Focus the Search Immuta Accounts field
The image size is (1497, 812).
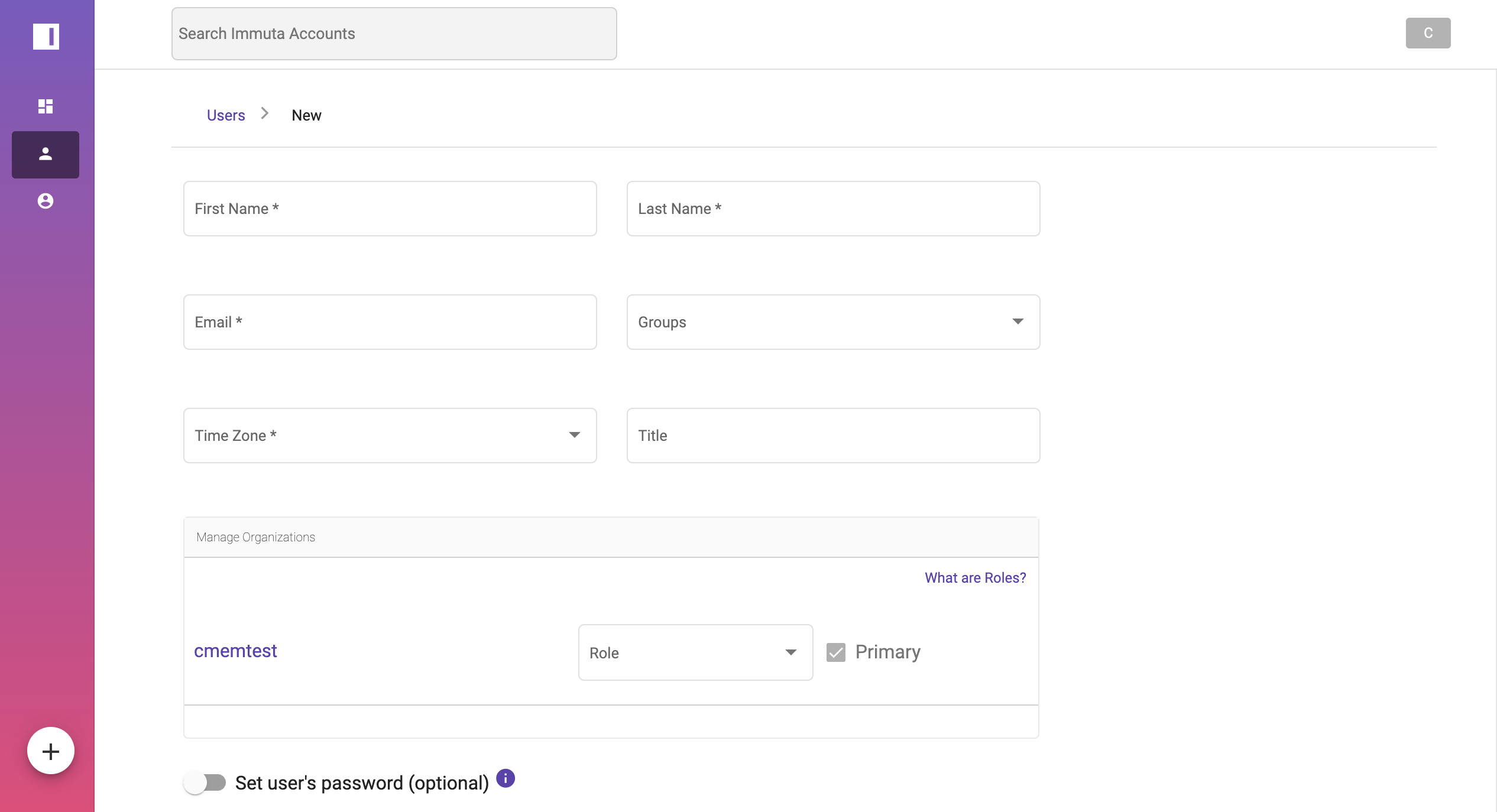[394, 34]
